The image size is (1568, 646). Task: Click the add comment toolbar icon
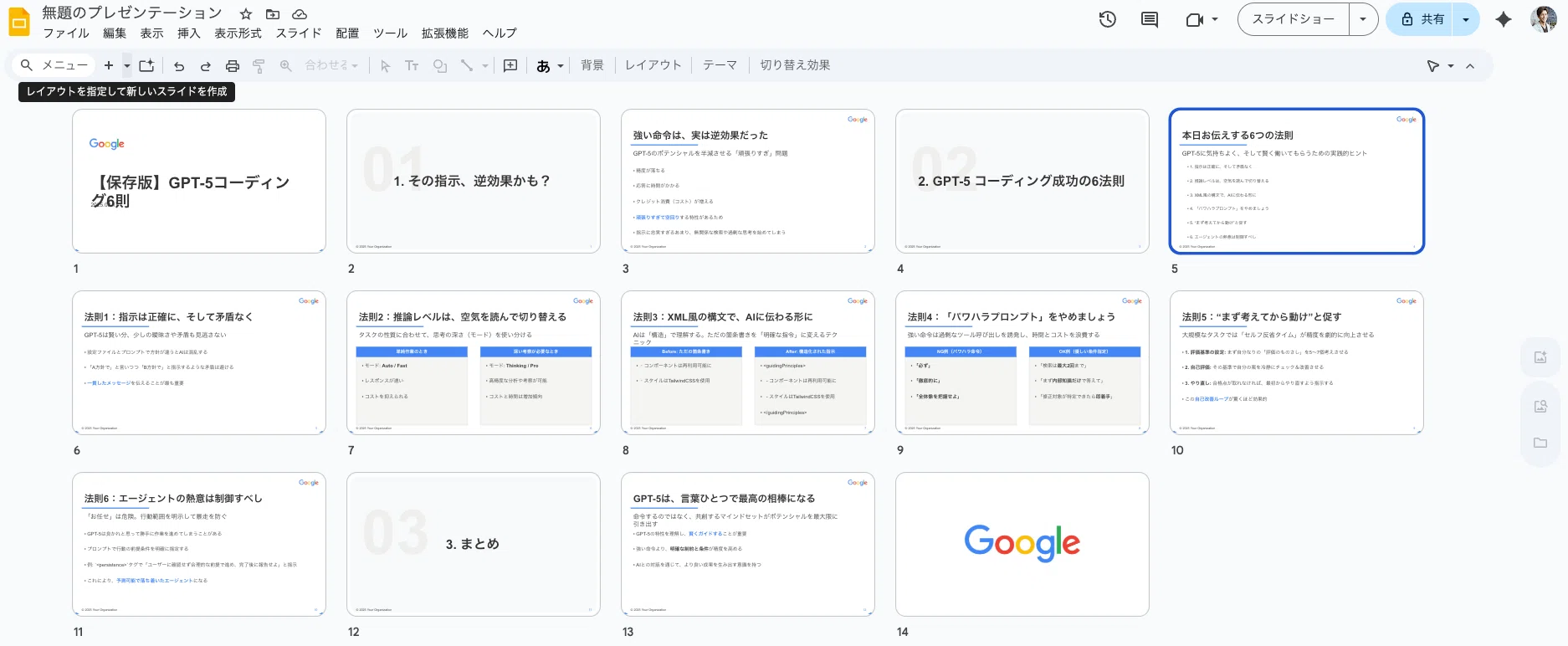(510, 65)
